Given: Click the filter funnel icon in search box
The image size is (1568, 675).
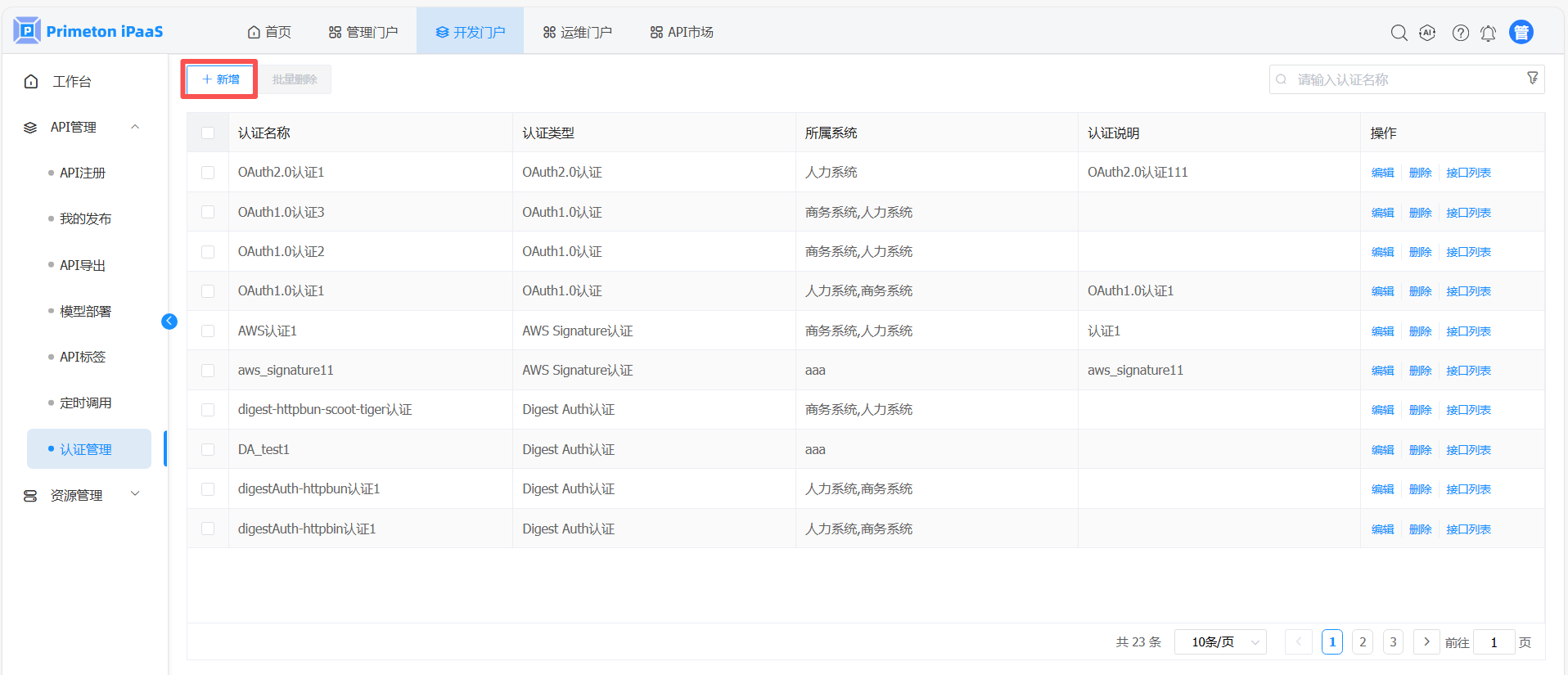Looking at the screenshot, I should (x=1532, y=79).
